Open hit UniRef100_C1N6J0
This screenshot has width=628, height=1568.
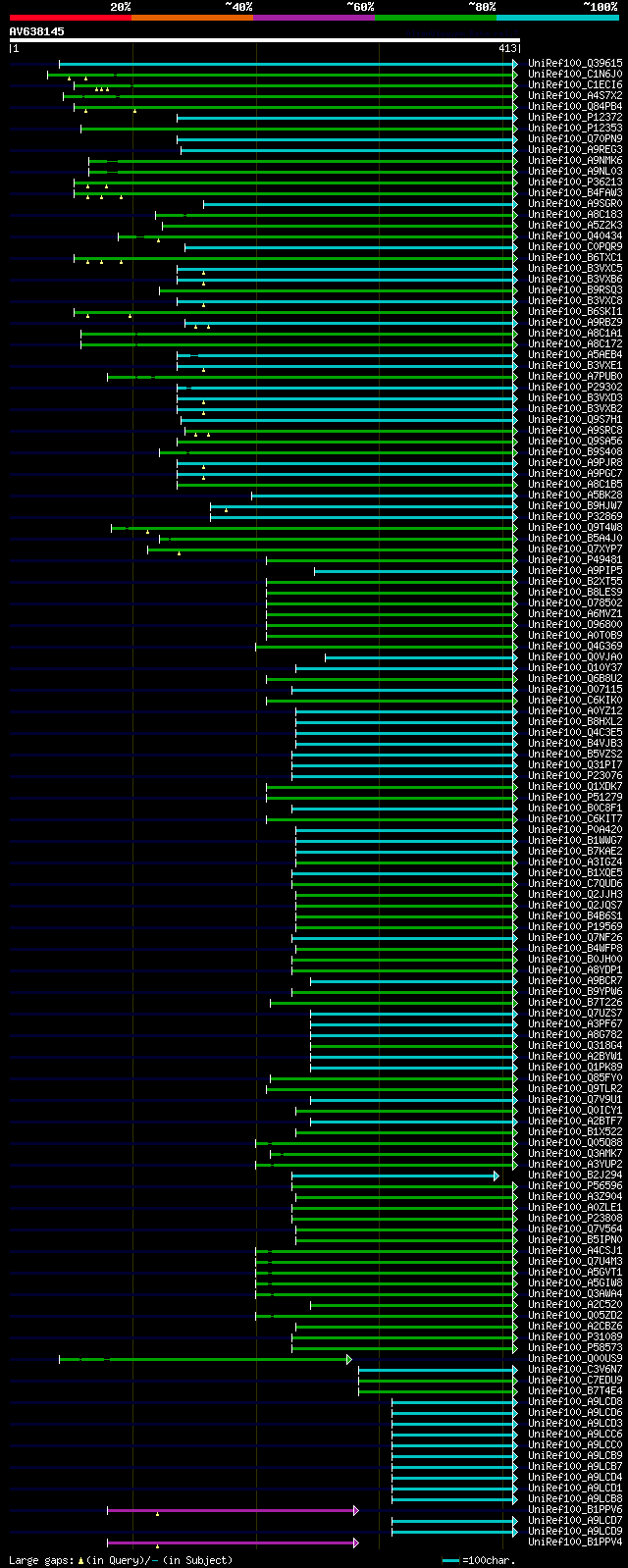575,74
